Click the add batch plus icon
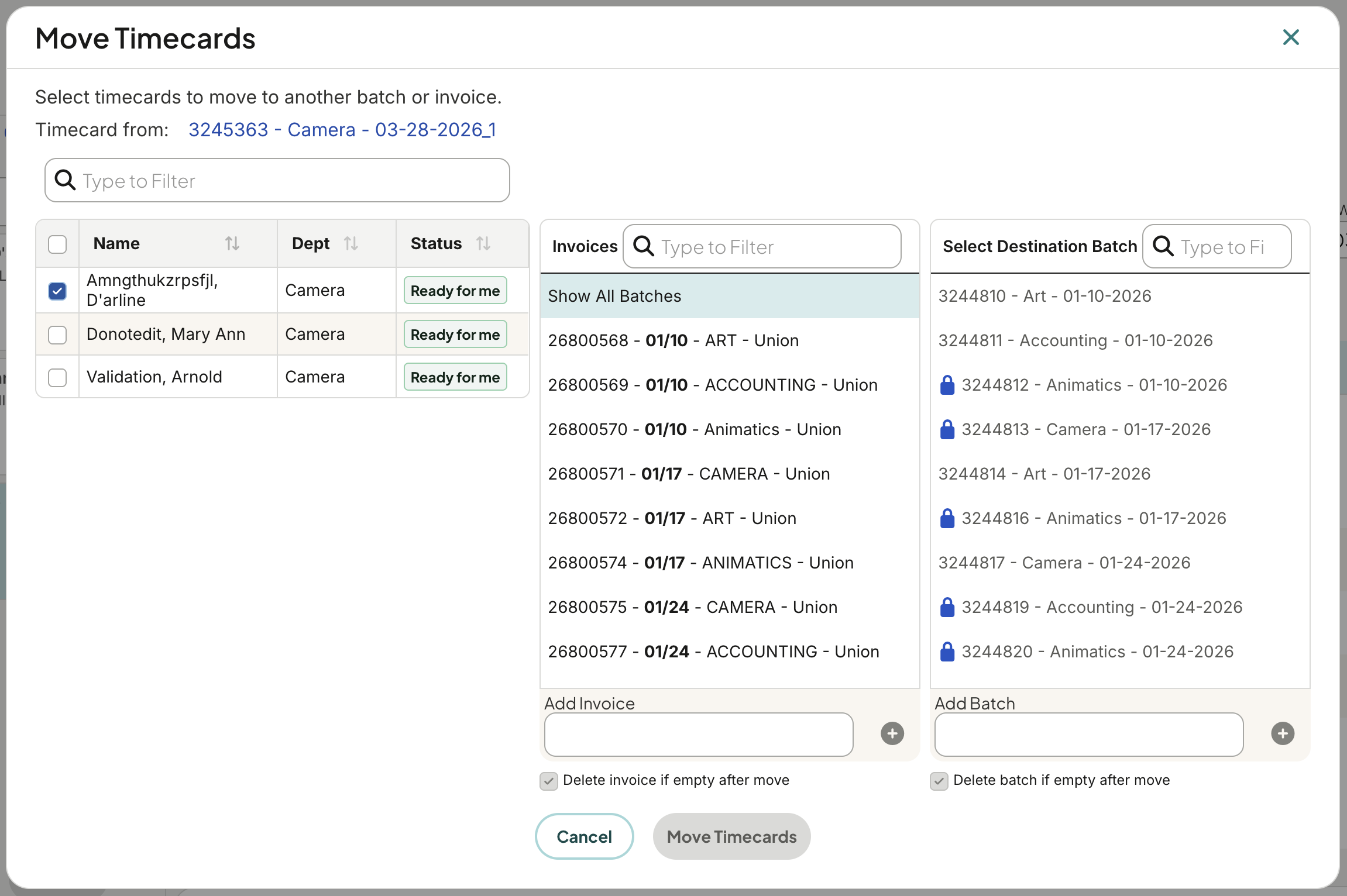1347x896 pixels. pos(1283,733)
